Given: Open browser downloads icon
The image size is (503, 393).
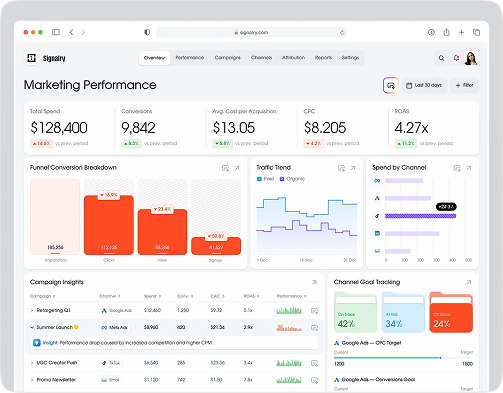Looking at the screenshot, I should point(431,32).
